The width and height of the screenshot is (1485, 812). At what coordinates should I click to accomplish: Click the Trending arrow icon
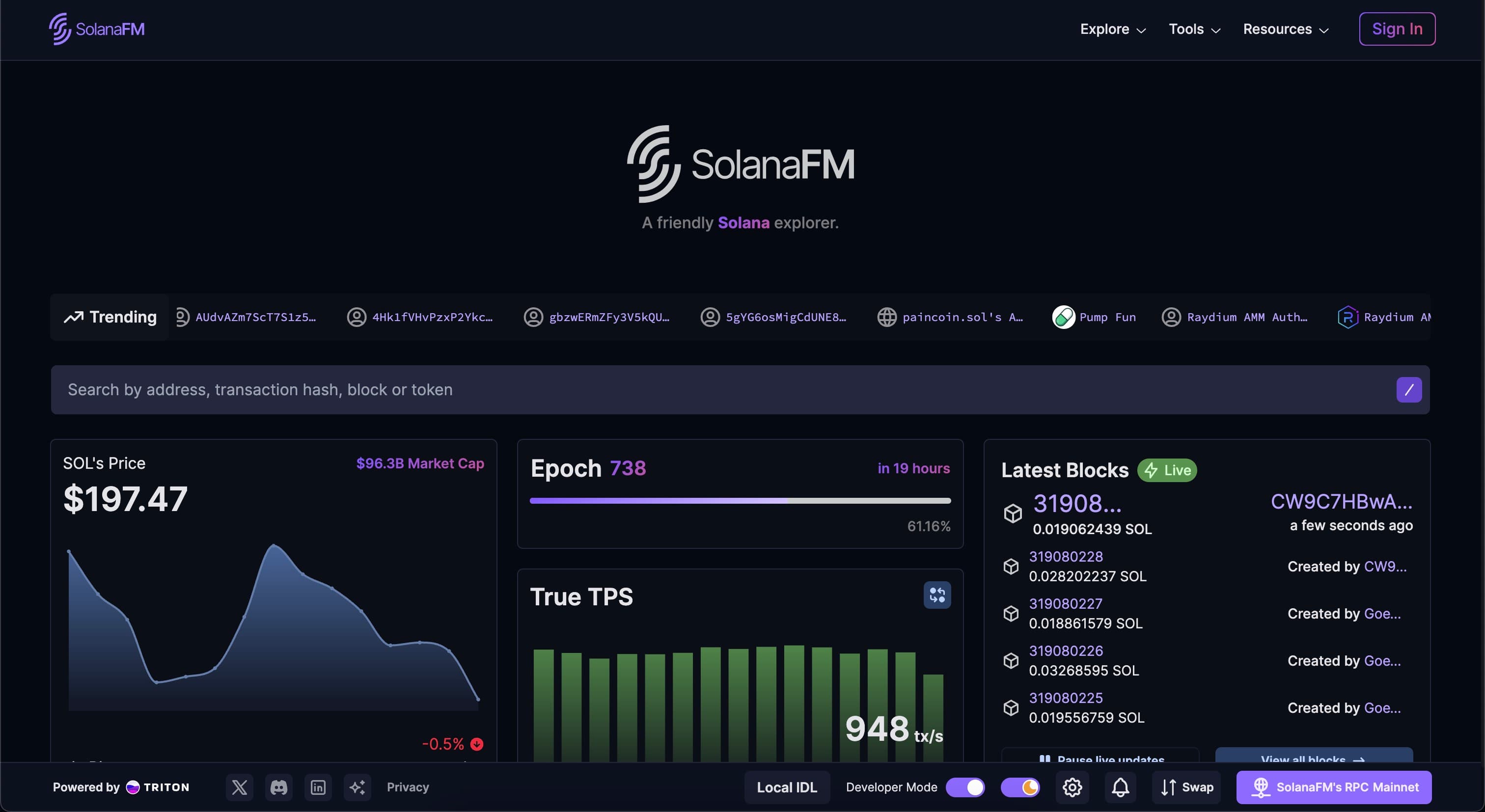pyautogui.click(x=73, y=317)
